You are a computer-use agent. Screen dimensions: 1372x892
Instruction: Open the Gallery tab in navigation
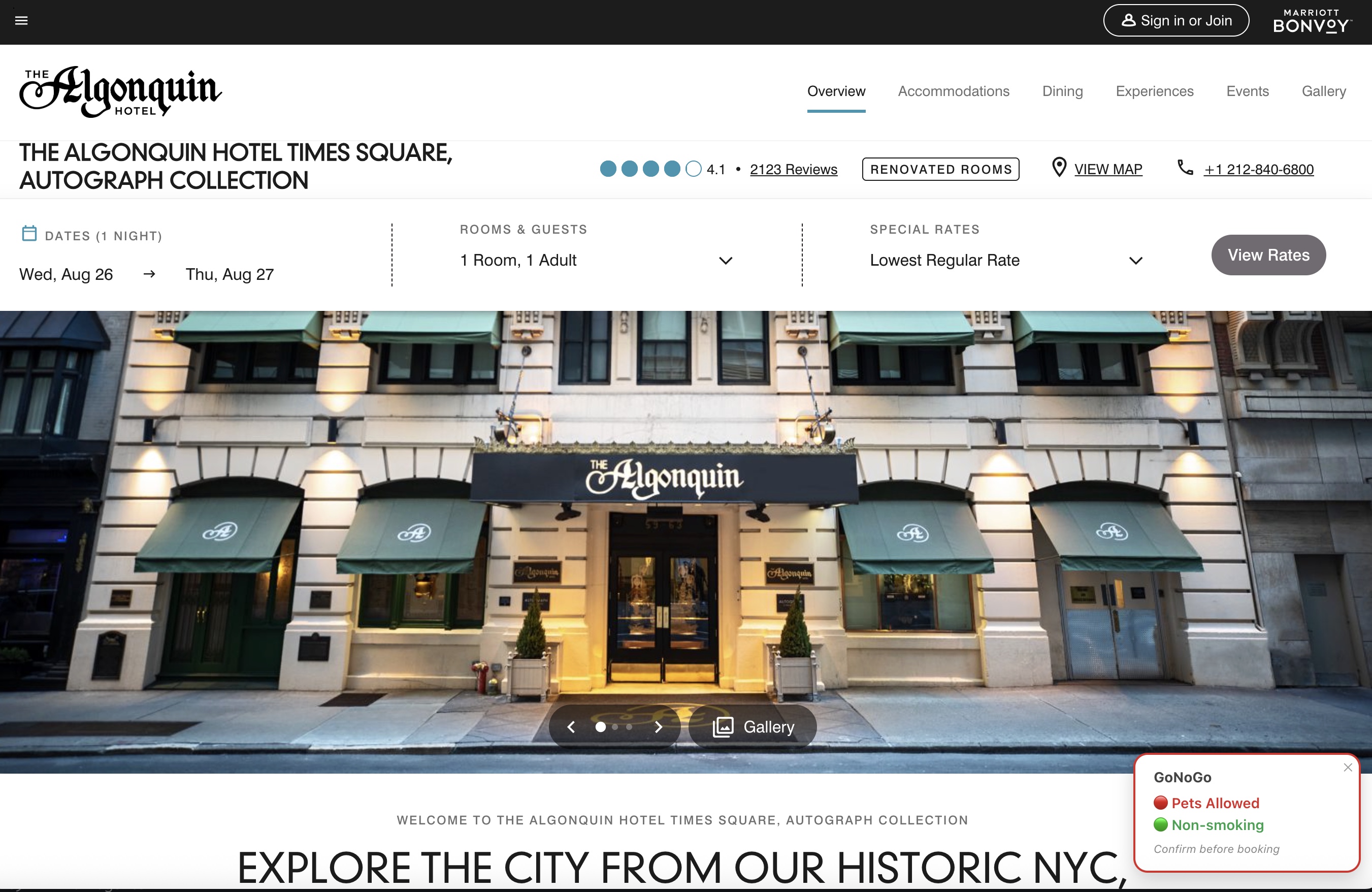(1324, 91)
